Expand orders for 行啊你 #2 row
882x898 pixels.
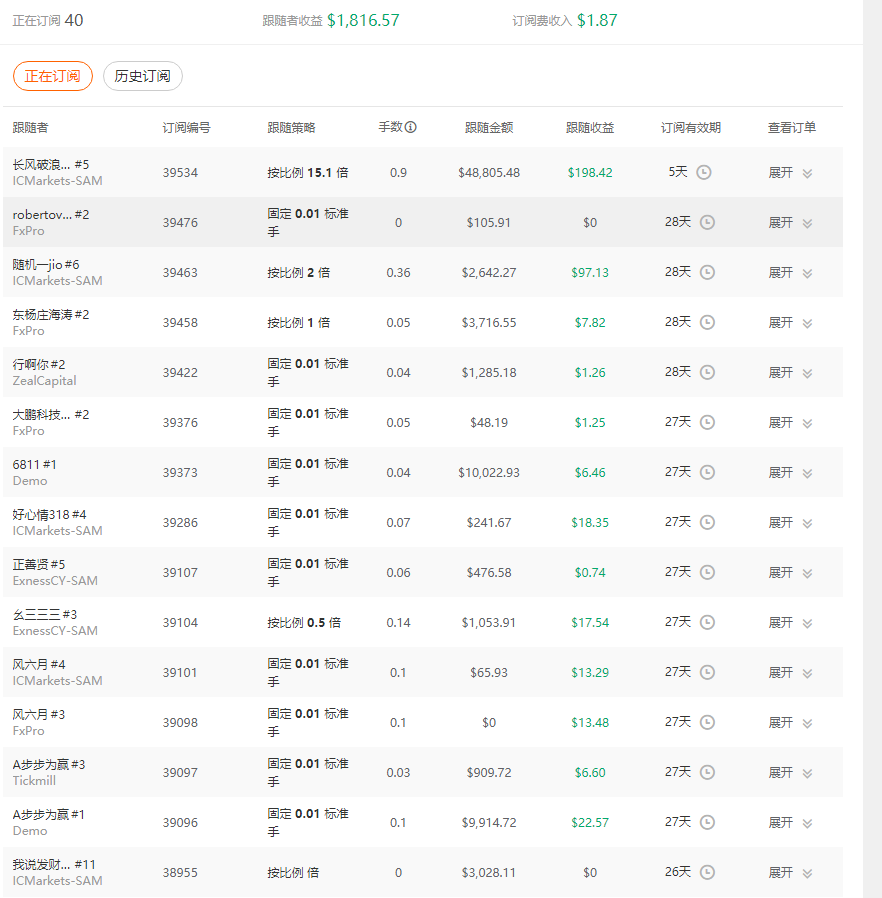pyautogui.click(x=790, y=373)
